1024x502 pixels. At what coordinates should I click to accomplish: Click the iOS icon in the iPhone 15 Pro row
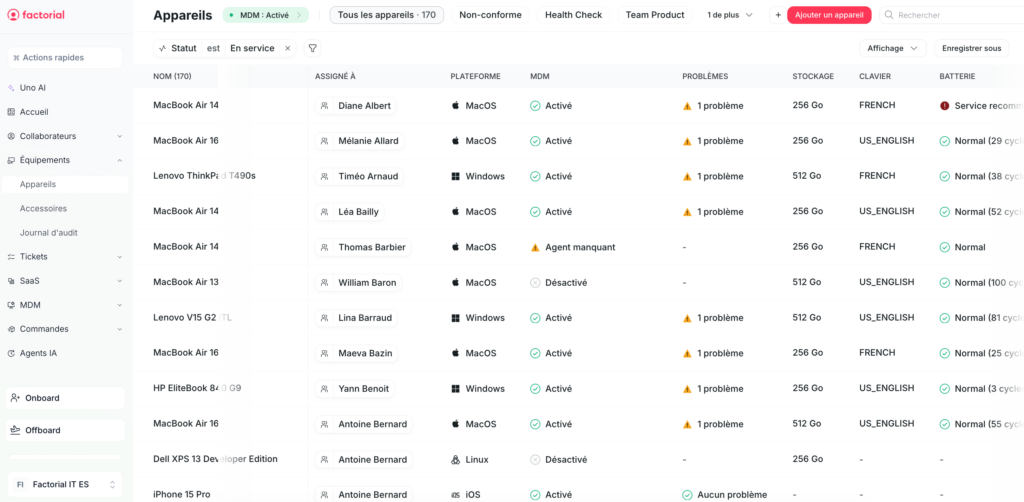click(x=455, y=495)
